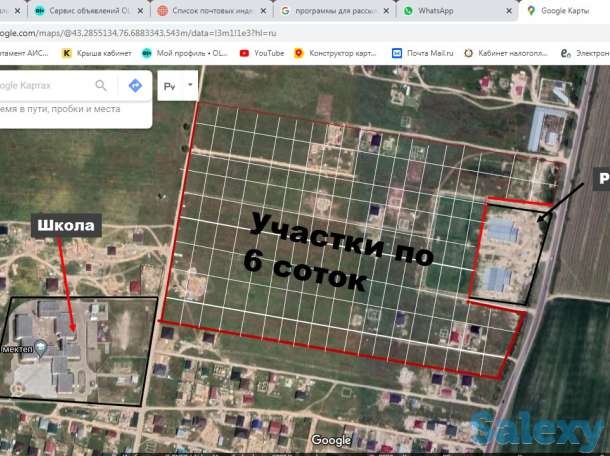Open Почта Mail.ru bookmark
Viewport: 610px width, 456px height.
pos(422,53)
